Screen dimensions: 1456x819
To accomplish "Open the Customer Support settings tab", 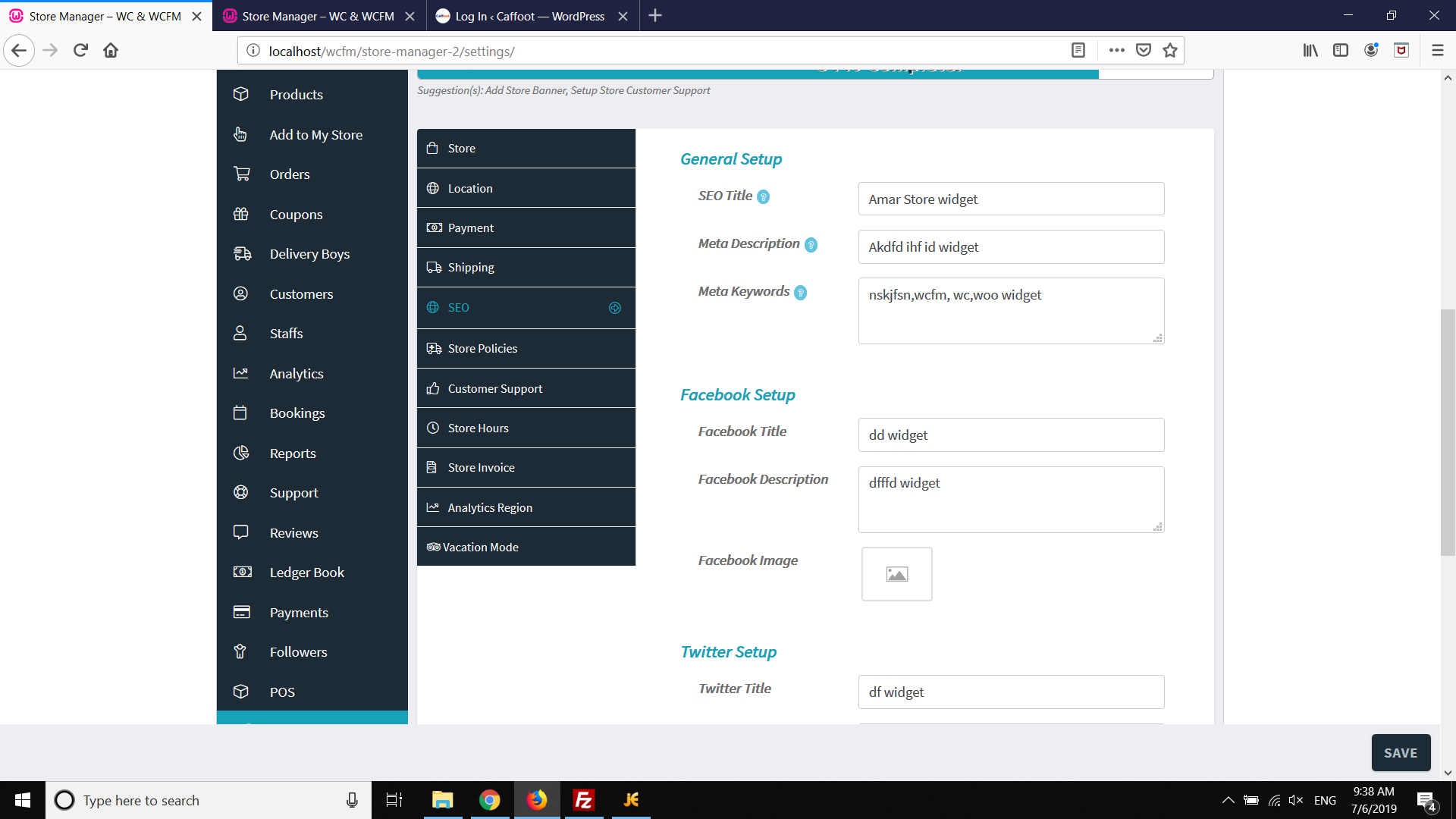I will (x=526, y=388).
